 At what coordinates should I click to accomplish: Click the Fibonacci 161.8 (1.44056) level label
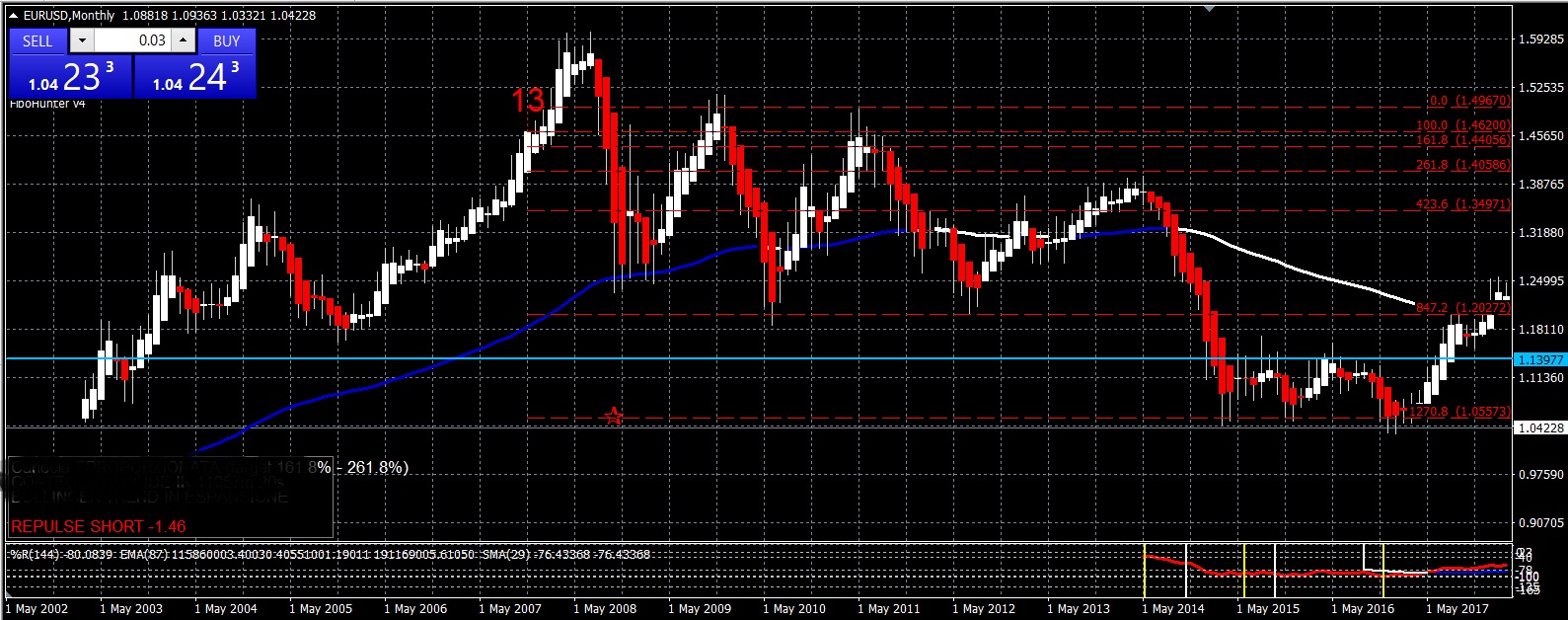coord(1463,140)
